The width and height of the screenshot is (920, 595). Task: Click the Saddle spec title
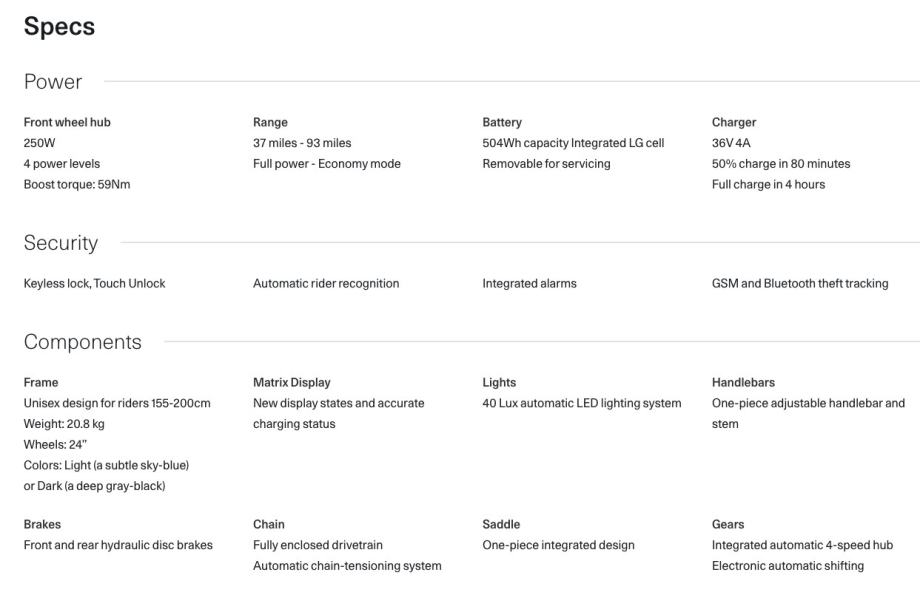coord(501,525)
